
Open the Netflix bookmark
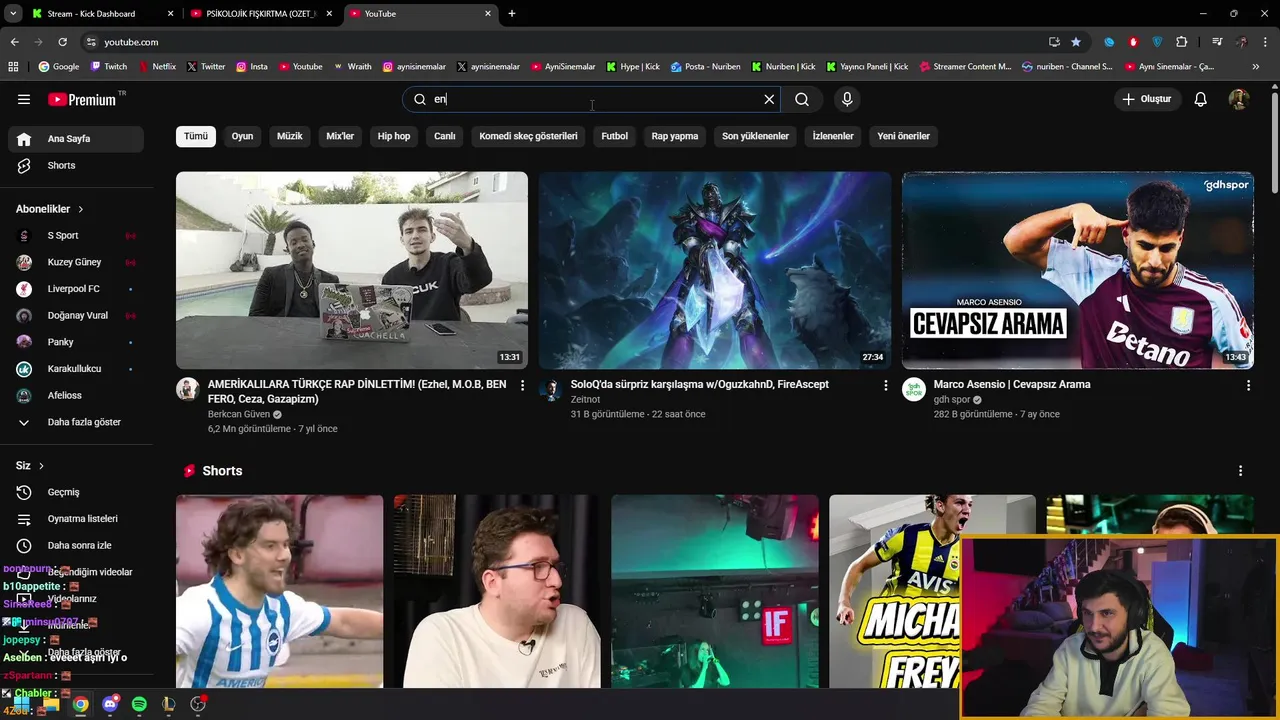157,67
